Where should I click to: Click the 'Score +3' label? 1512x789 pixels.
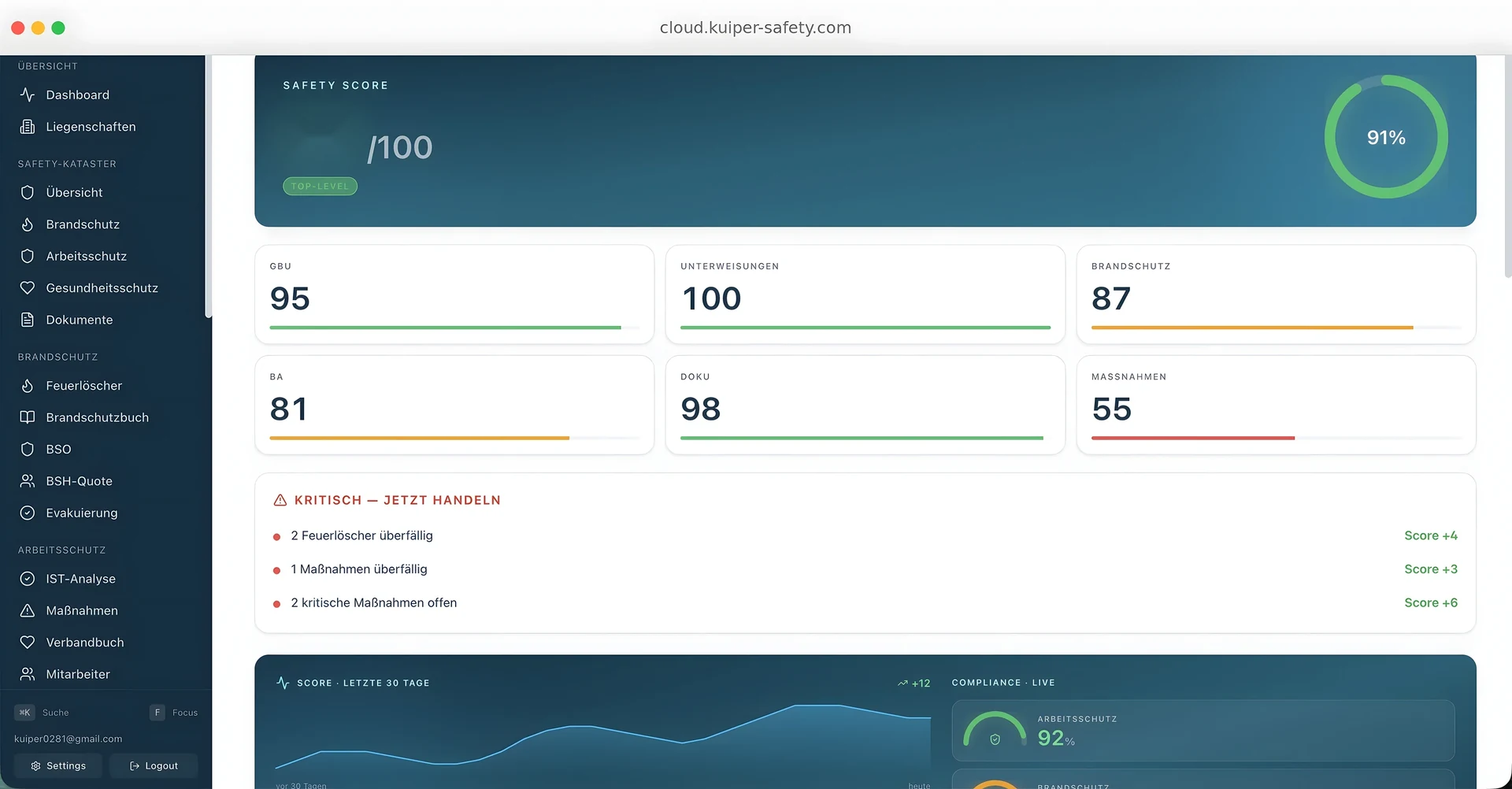(x=1431, y=569)
